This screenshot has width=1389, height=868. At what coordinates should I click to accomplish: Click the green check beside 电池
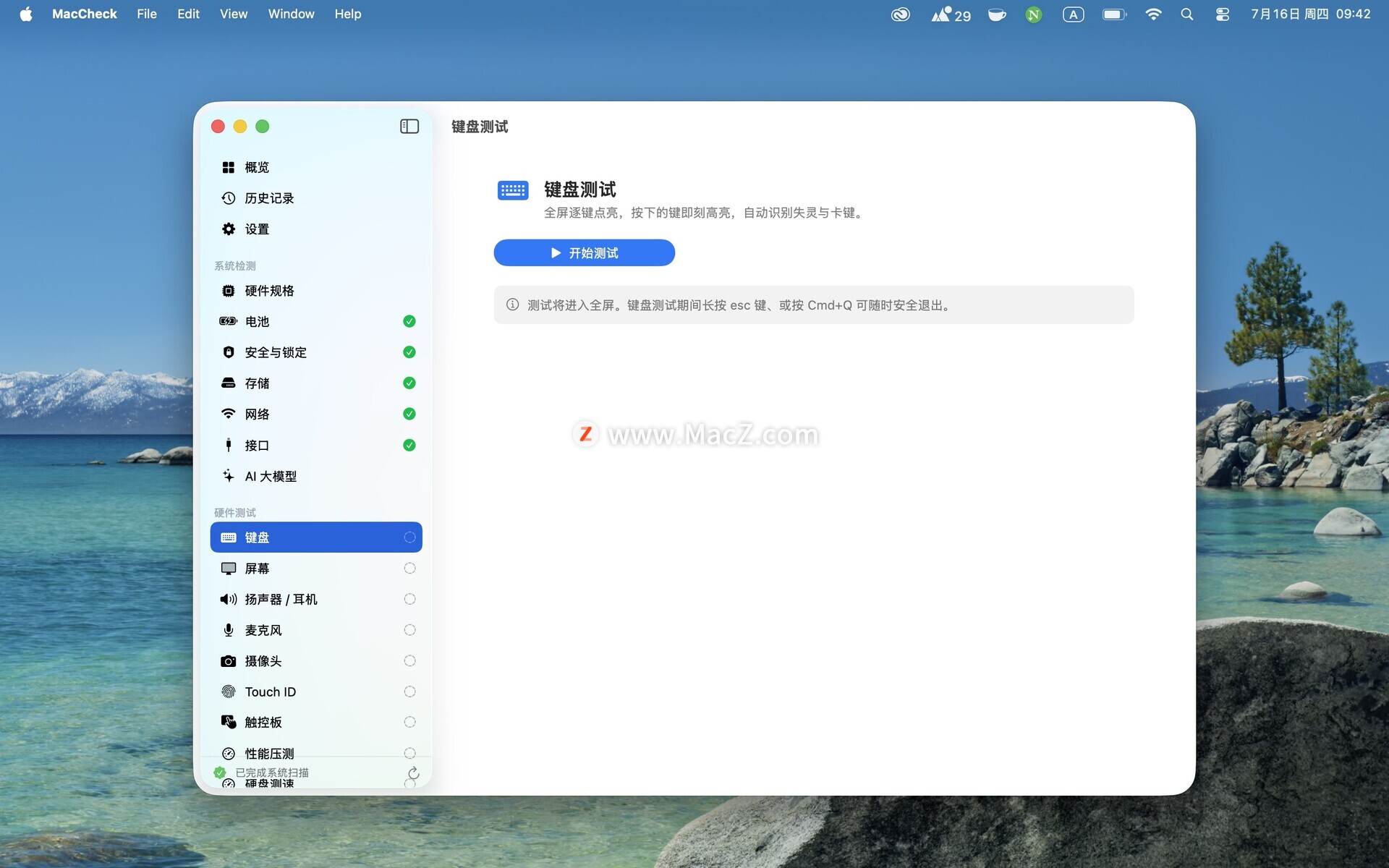pos(409,321)
